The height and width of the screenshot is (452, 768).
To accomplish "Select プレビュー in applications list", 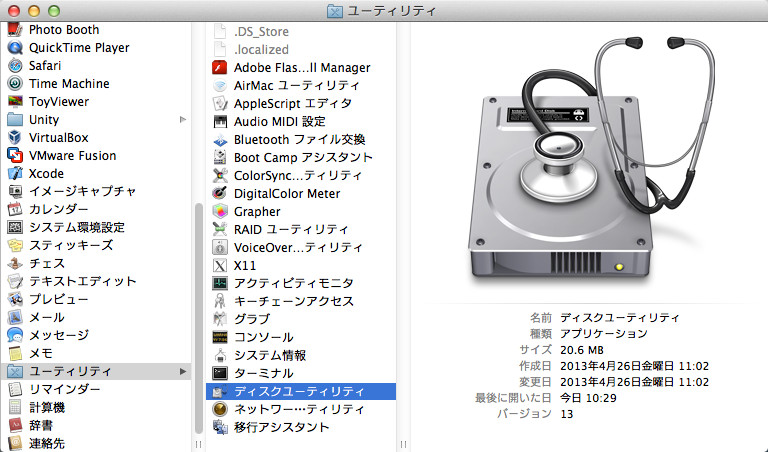I will [x=96, y=299].
